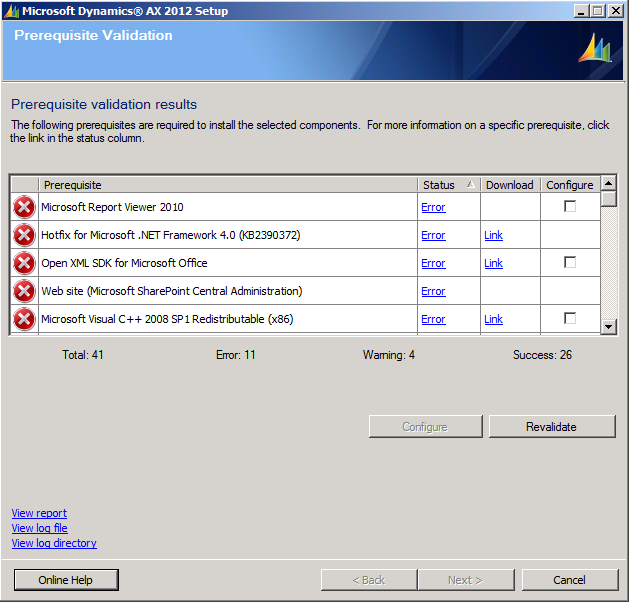
Task: Click error icon for Open XML SDK row
Action: pyautogui.click(x=24, y=263)
